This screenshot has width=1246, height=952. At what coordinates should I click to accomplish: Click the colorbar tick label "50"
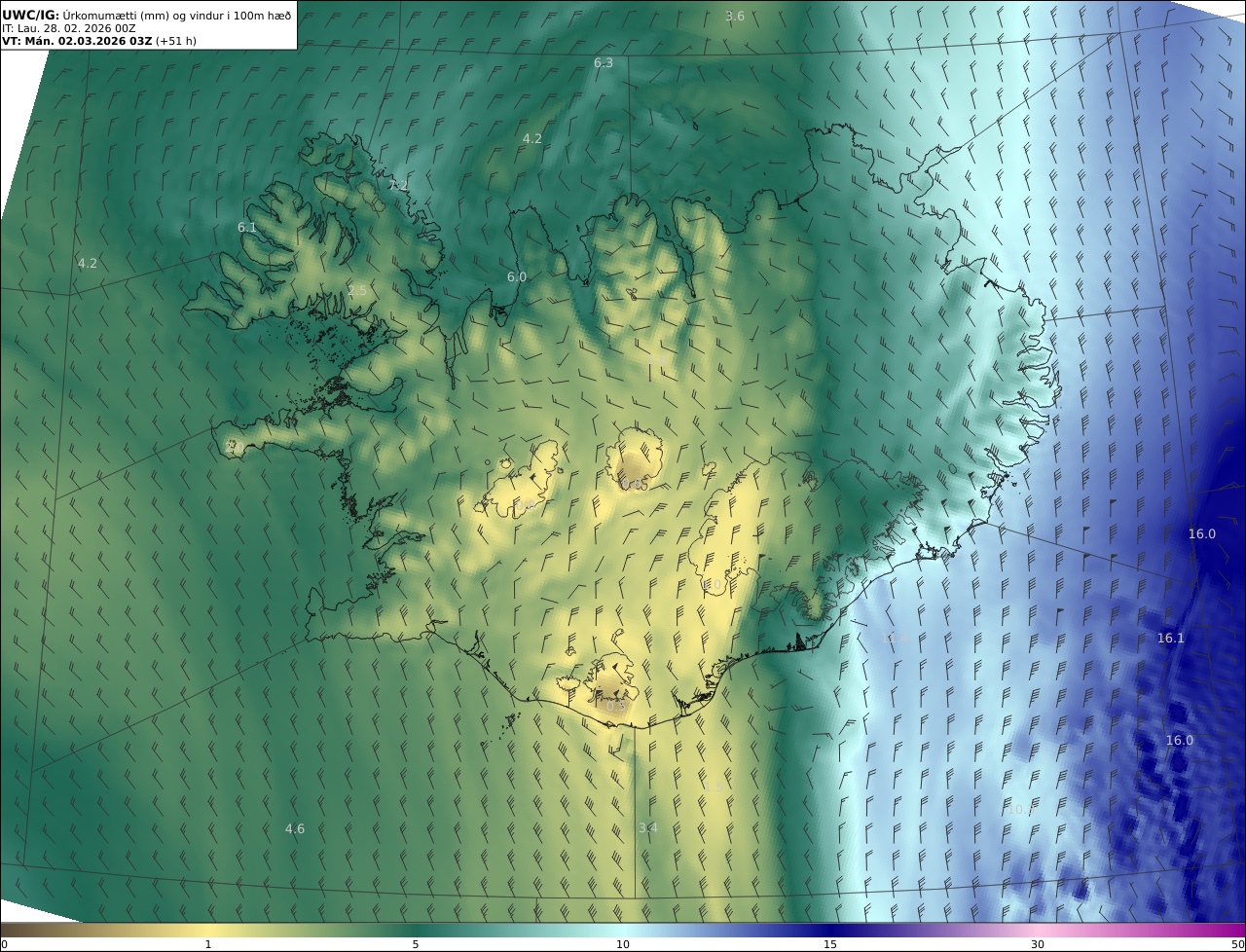(1238, 944)
